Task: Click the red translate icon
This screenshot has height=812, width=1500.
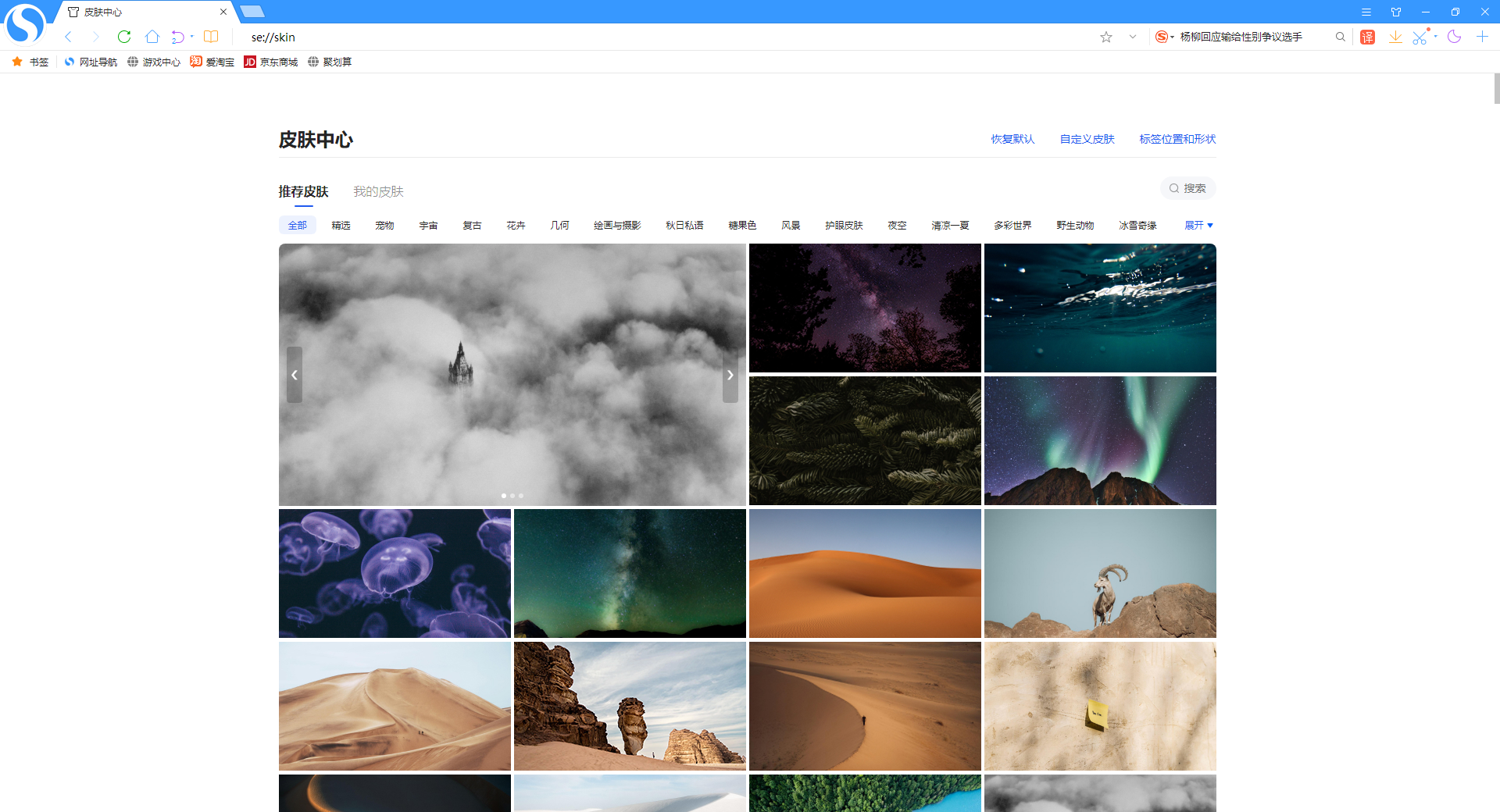Action: point(1367,37)
